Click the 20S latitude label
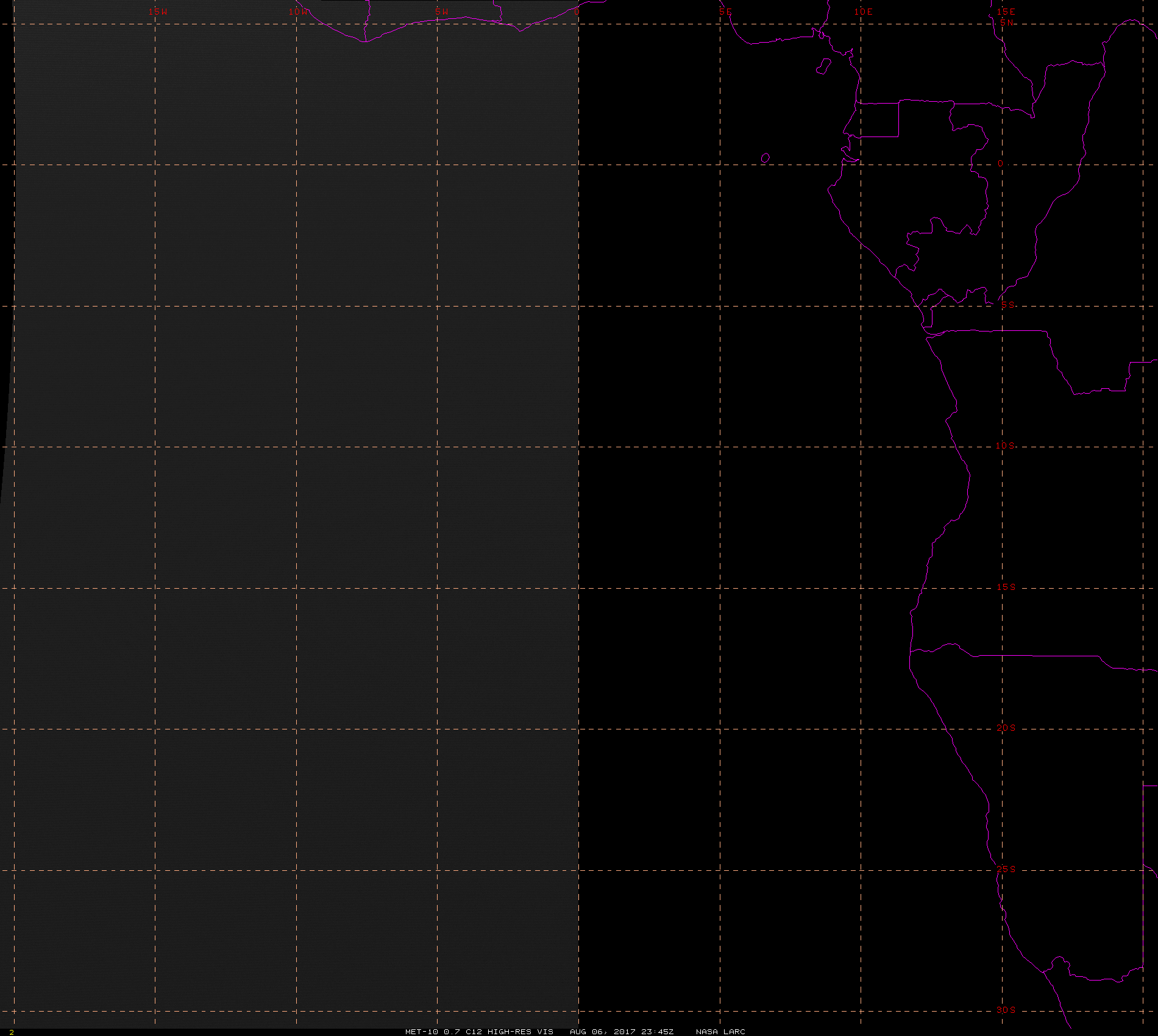Viewport: 1158px width, 1036px height. pyautogui.click(x=1006, y=728)
